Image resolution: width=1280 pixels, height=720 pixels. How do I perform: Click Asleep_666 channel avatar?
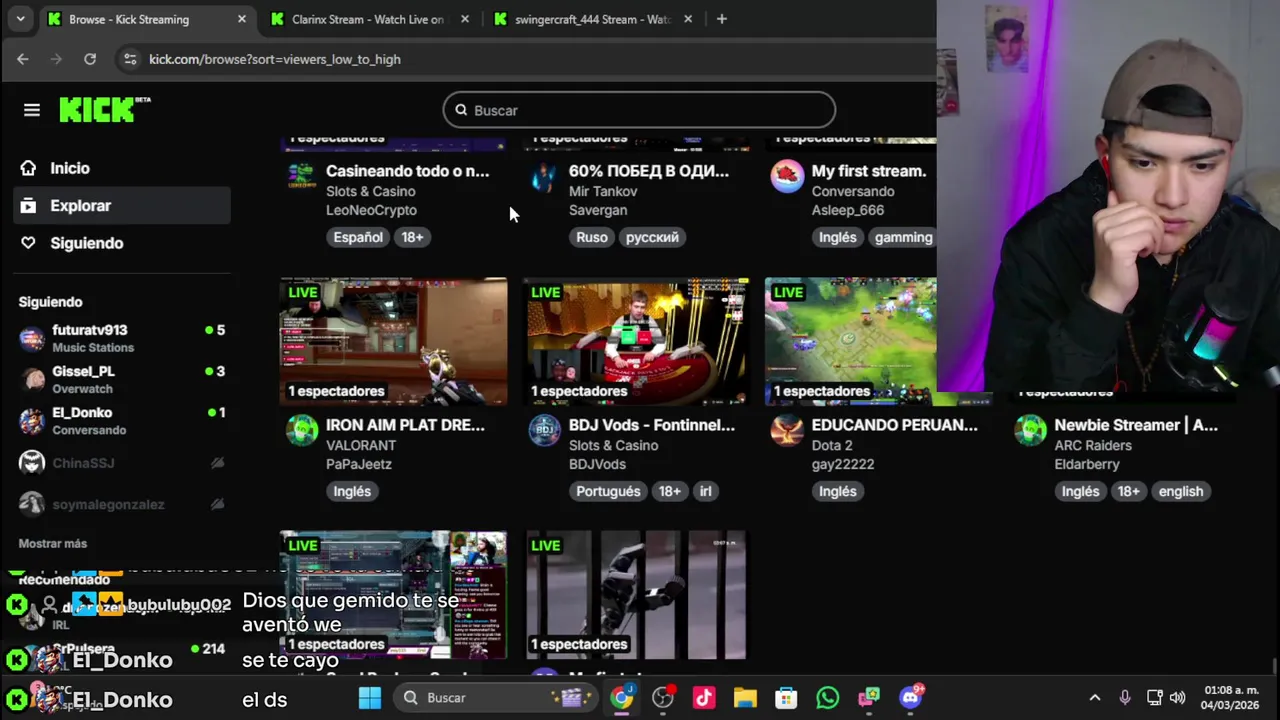point(787,176)
